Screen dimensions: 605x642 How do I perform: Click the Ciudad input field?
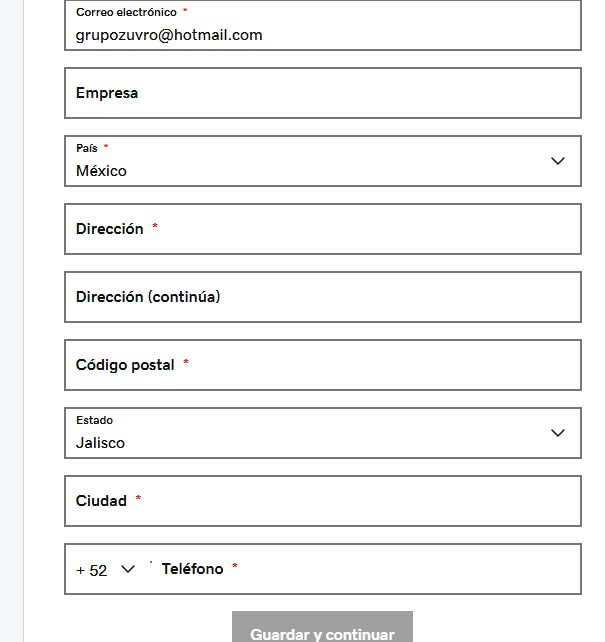pyautogui.click(x=323, y=501)
